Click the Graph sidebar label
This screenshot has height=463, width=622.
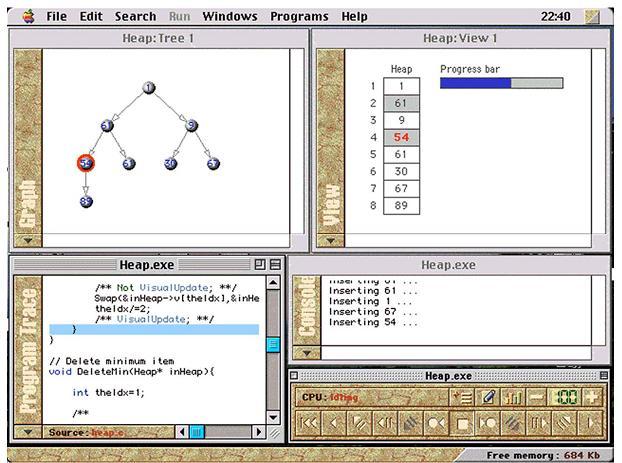click(x=28, y=204)
